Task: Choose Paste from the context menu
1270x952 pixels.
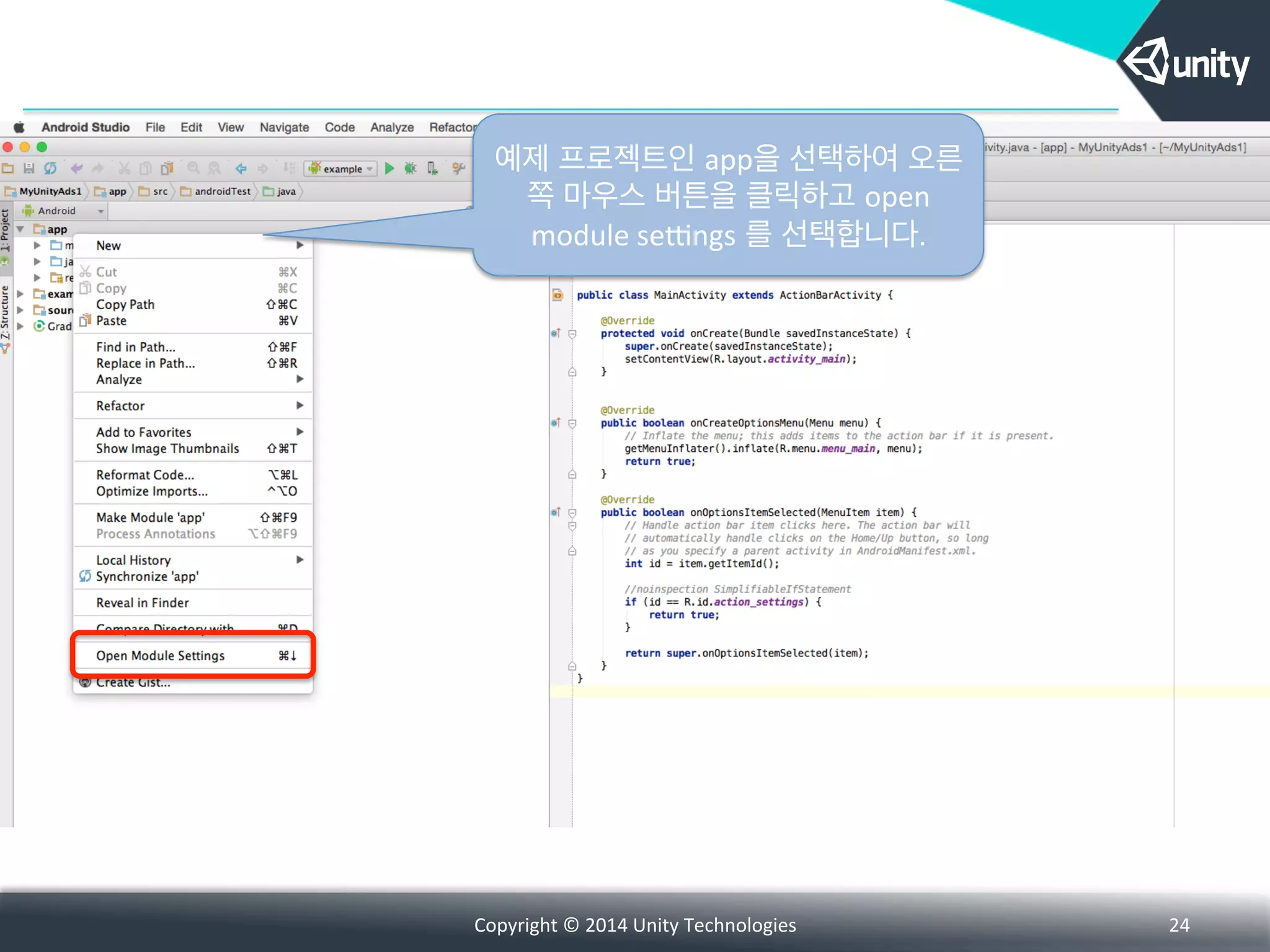Action: point(193,320)
